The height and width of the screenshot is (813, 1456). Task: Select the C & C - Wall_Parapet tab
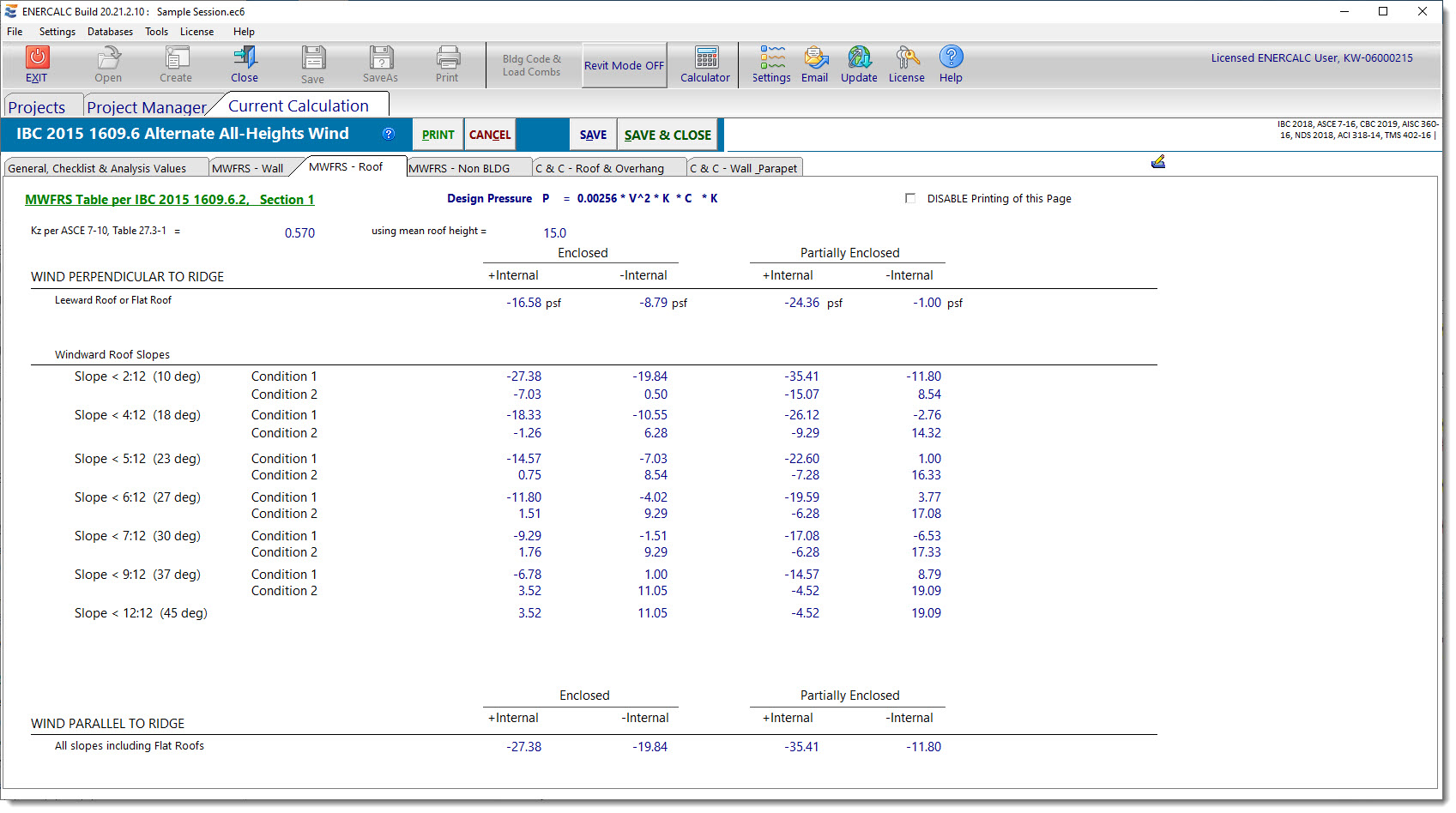(743, 168)
